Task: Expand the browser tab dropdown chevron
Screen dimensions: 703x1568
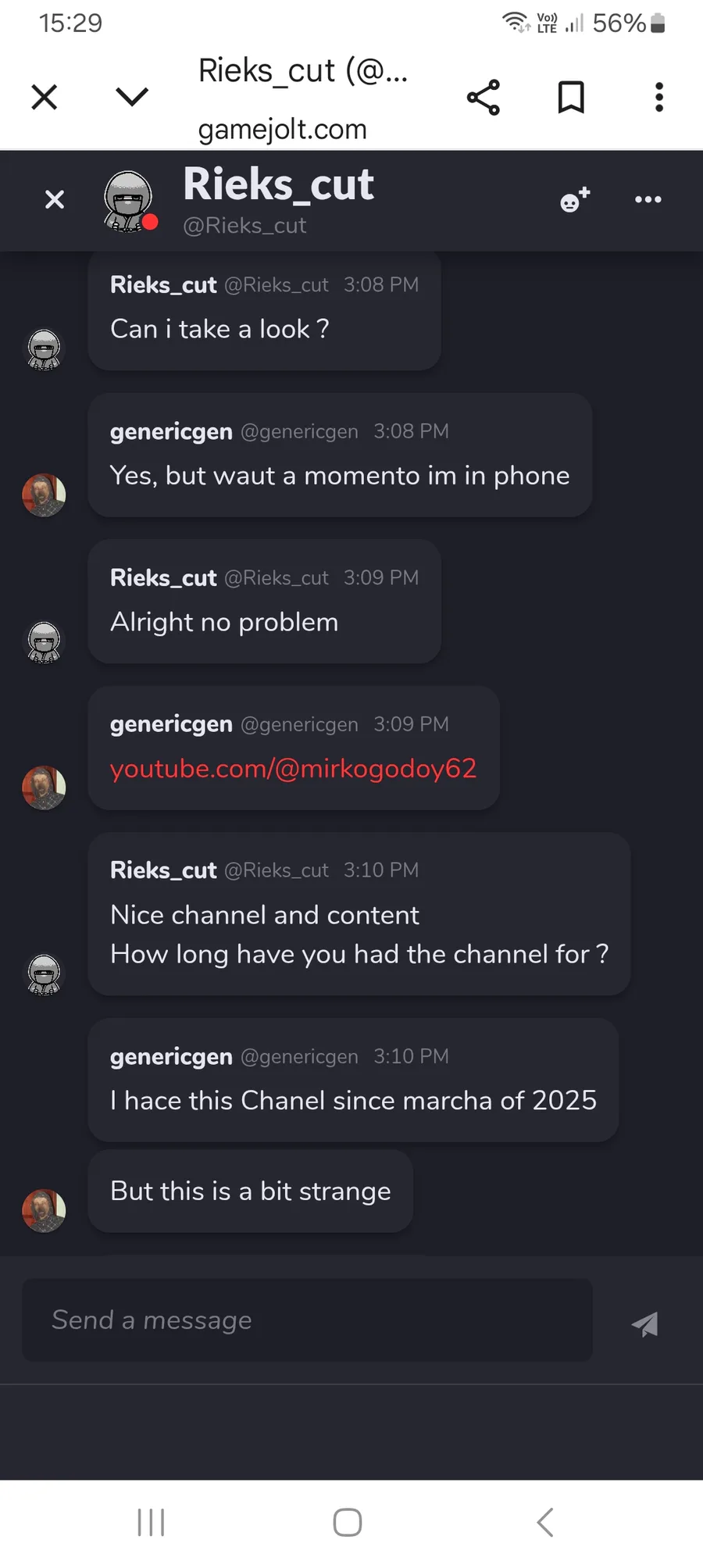Action: point(132,97)
